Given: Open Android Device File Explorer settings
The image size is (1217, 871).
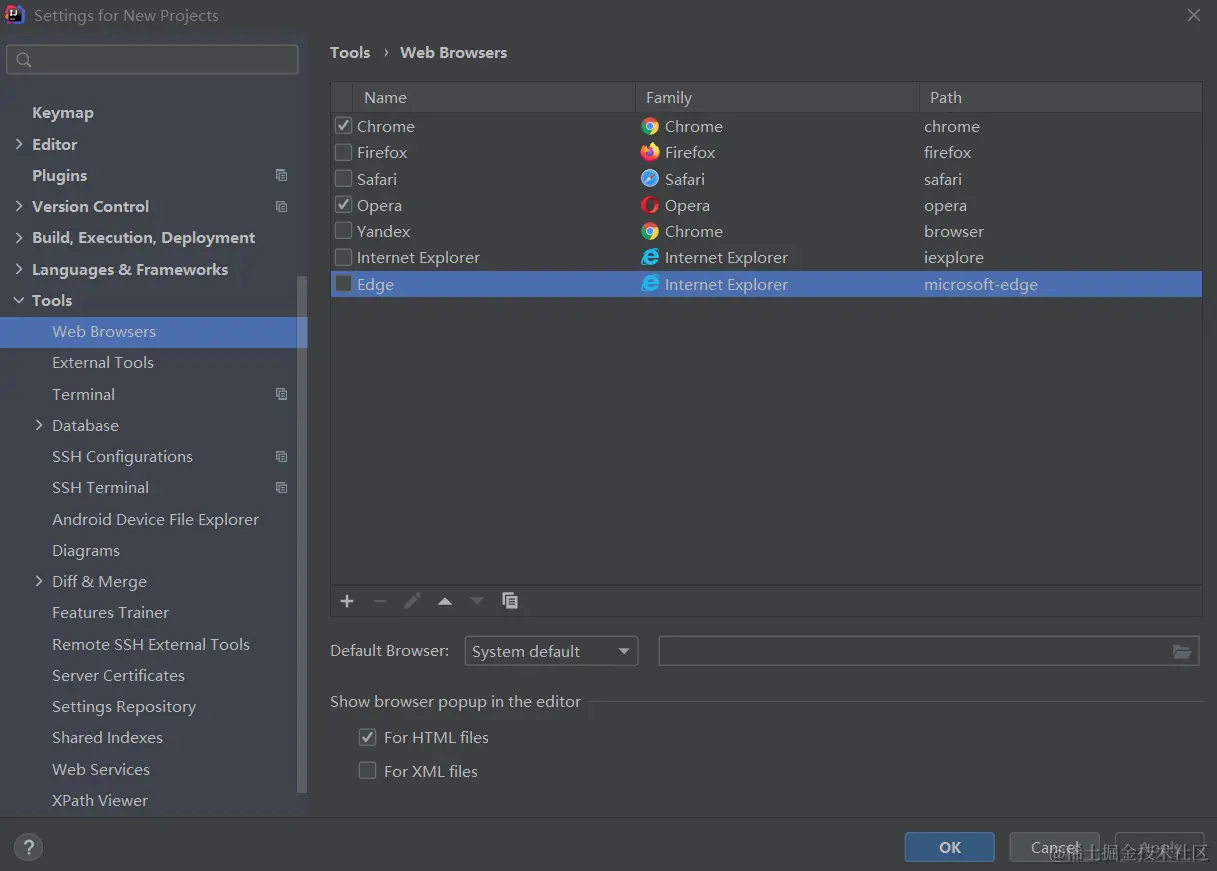Looking at the screenshot, I should (155, 519).
